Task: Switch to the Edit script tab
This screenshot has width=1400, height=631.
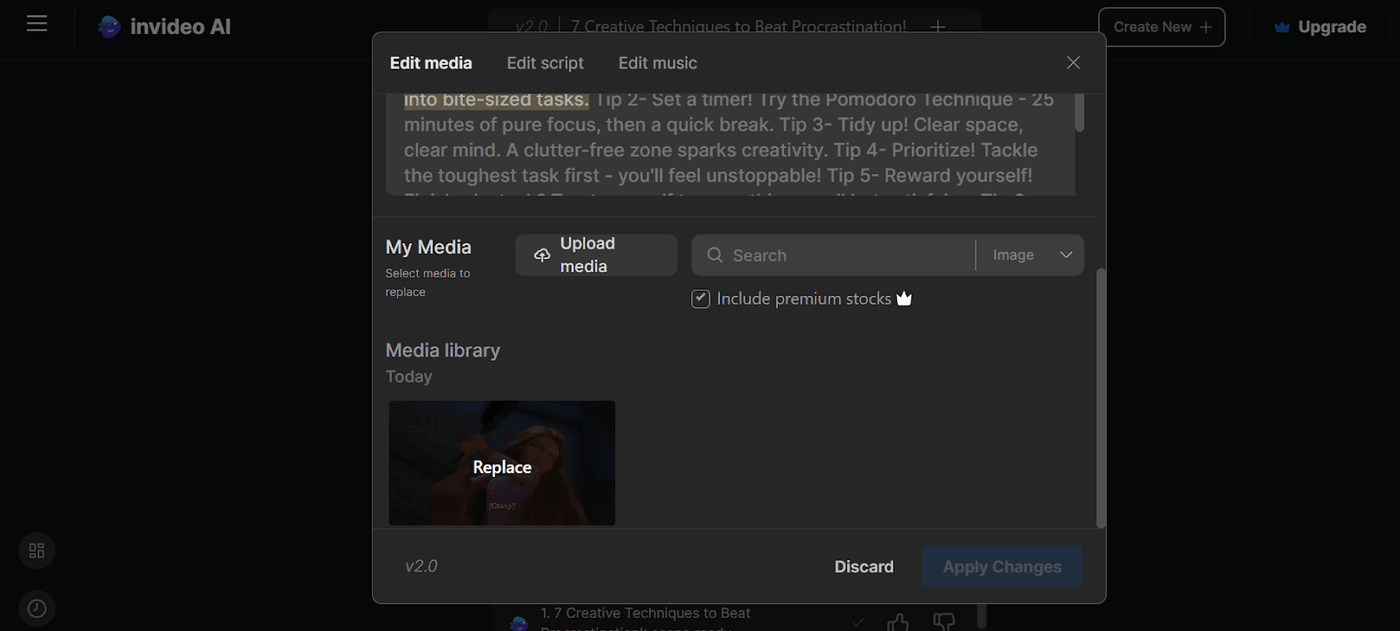Action: [x=545, y=62]
